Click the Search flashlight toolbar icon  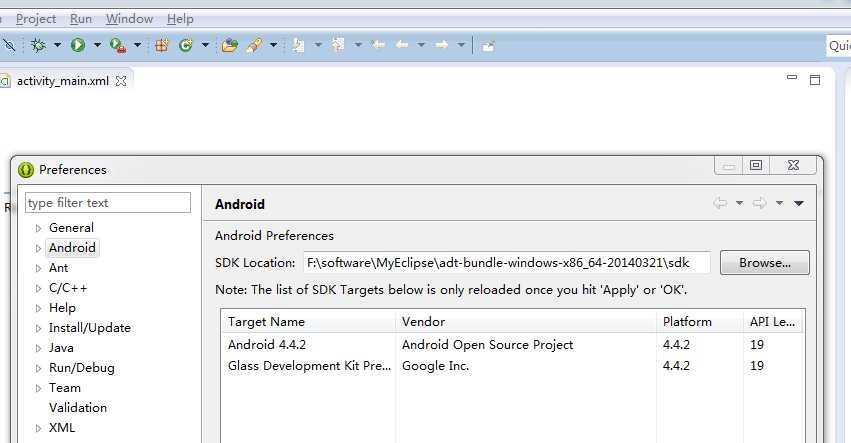pos(254,45)
